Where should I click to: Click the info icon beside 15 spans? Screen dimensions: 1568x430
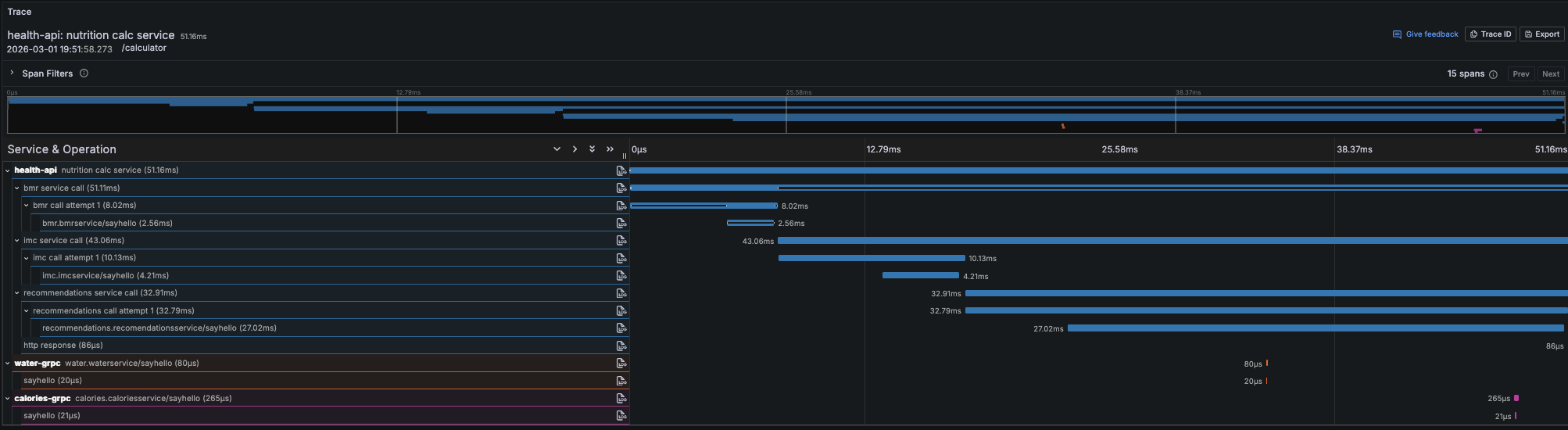pyautogui.click(x=1493, y=74)
